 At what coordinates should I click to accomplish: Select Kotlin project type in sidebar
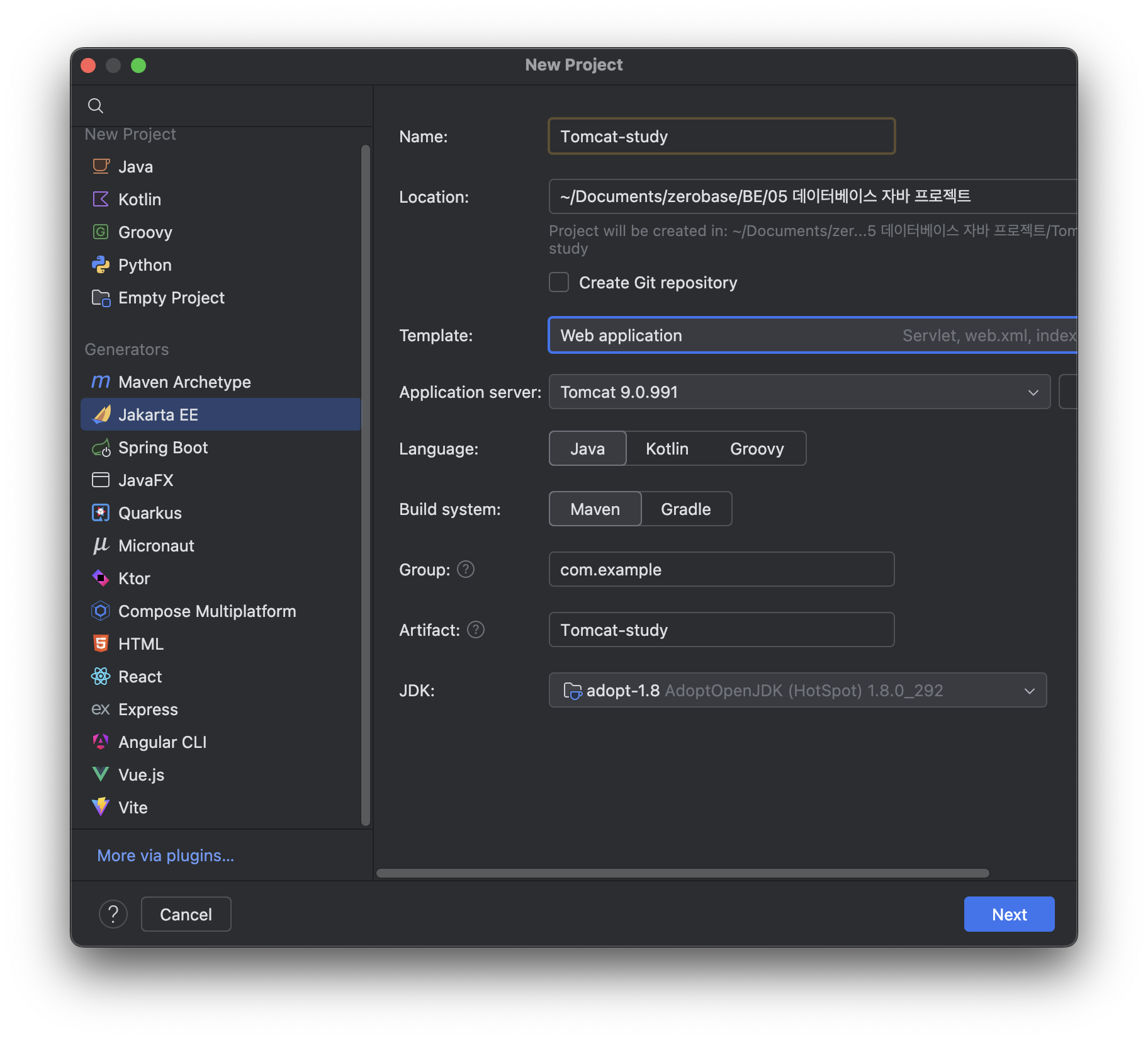coord(221,199)
